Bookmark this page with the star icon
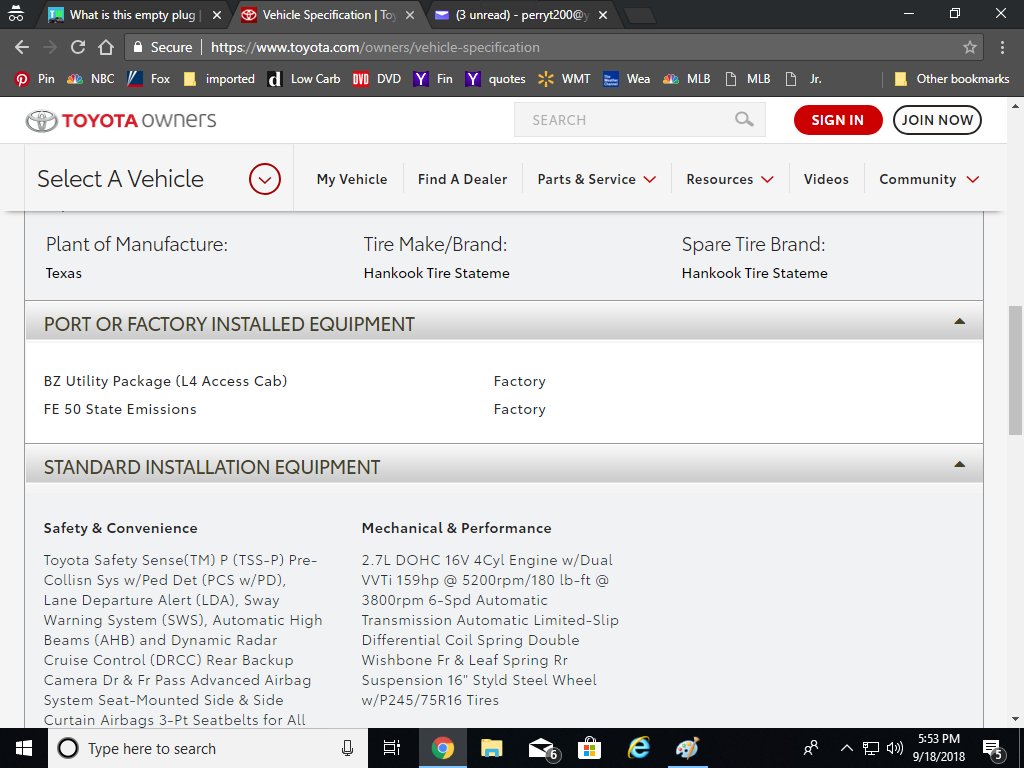This screenshot has height=768, width=1024. point(970,47)
